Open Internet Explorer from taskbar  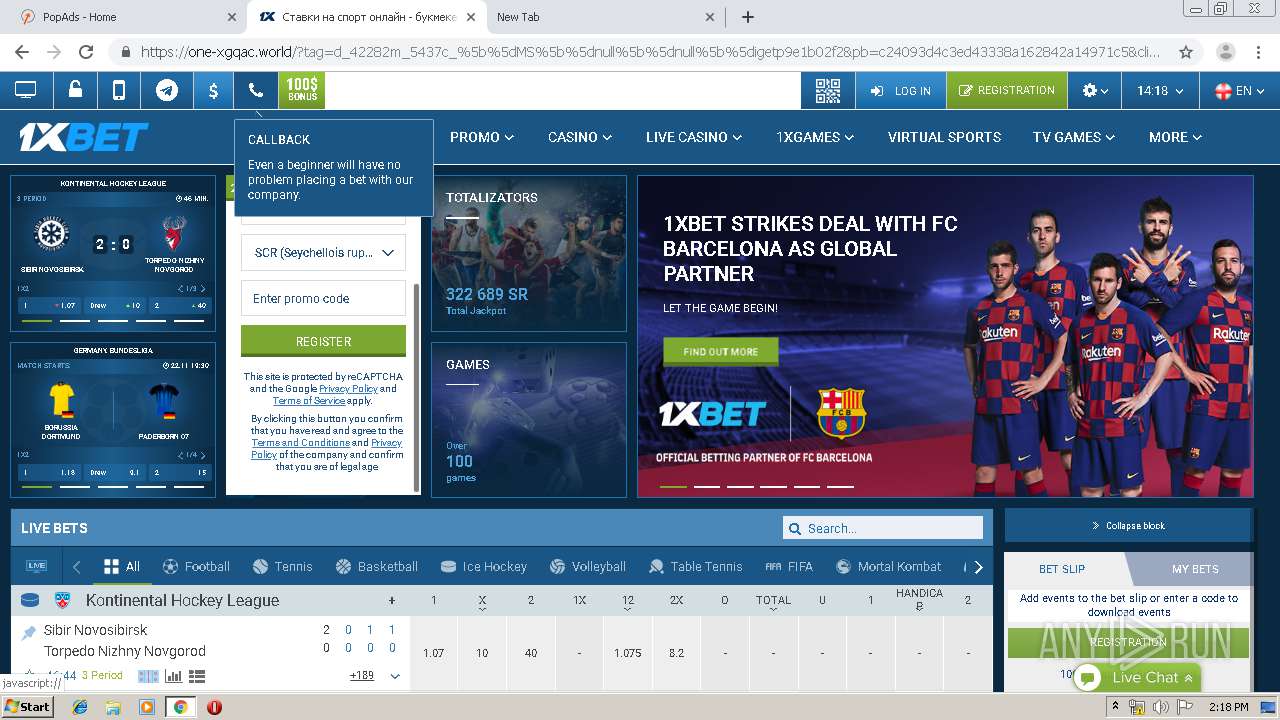click(80, 707)
